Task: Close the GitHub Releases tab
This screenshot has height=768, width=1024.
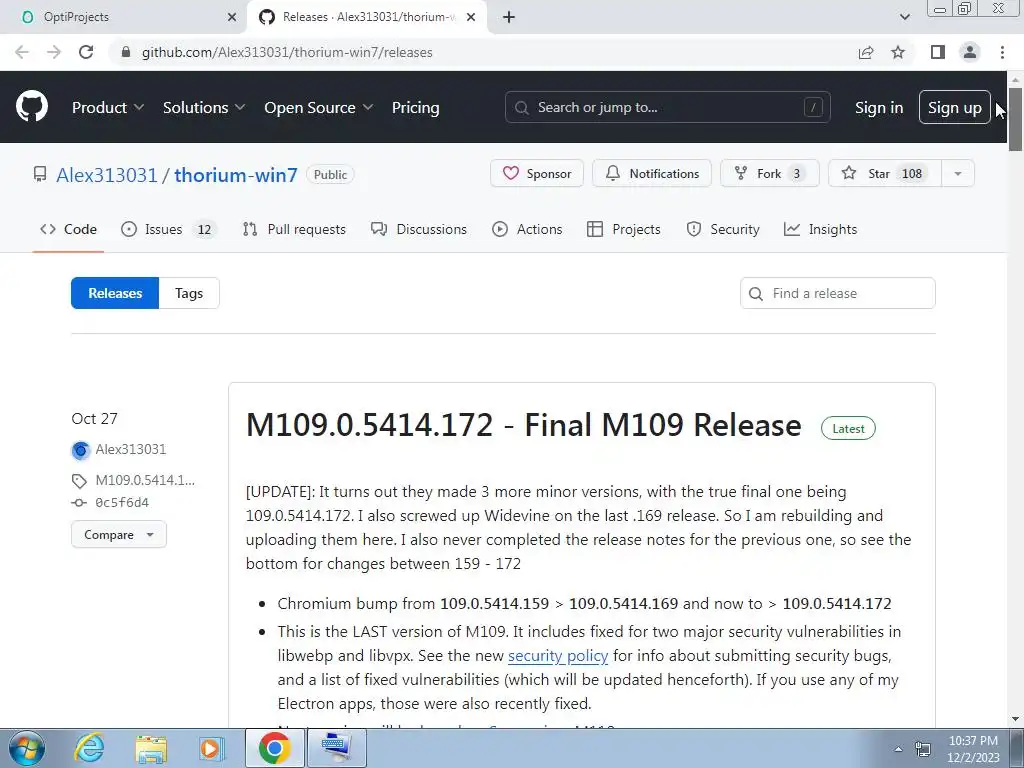Action: (x=471, y=17)
